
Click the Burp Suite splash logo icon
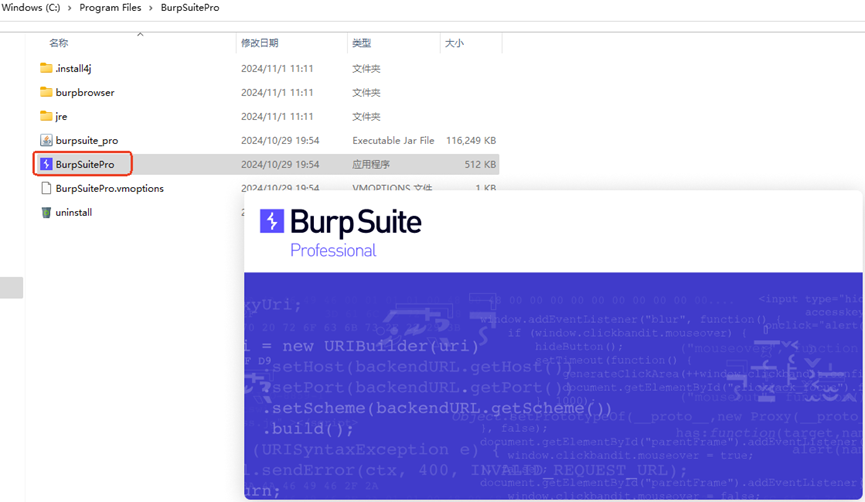272,221
